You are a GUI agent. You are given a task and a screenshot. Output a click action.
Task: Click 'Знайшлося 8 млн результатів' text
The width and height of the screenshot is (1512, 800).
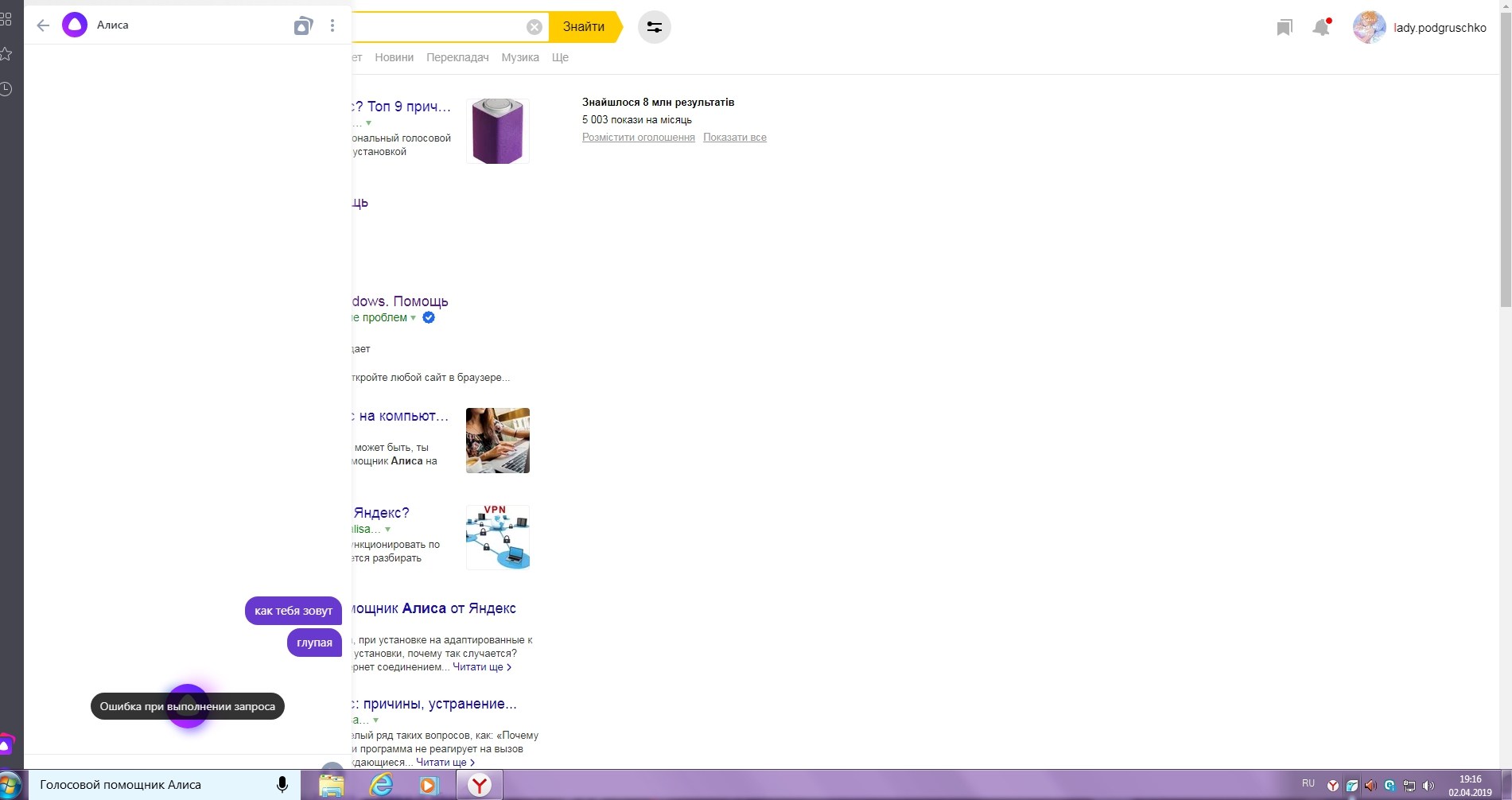(x=659, y=103)
